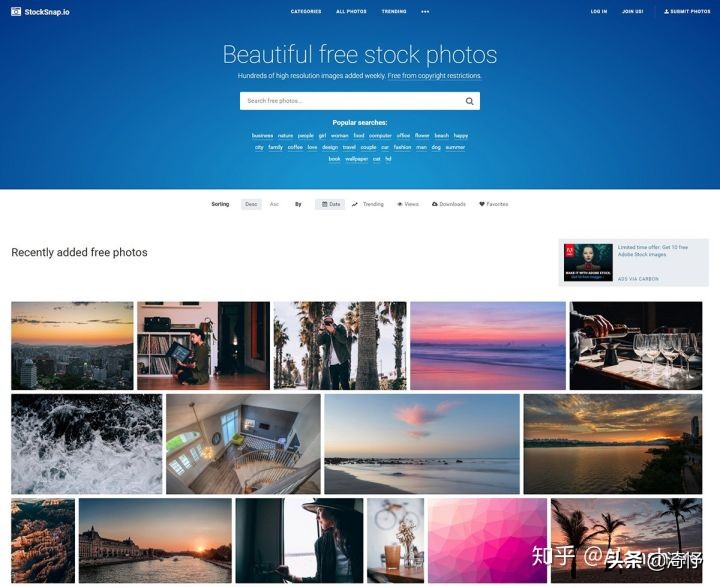Image resolution: width=720 pixels, height=587 pixels.
Task: Click the search magnifier icon
Action: point(469,101)
